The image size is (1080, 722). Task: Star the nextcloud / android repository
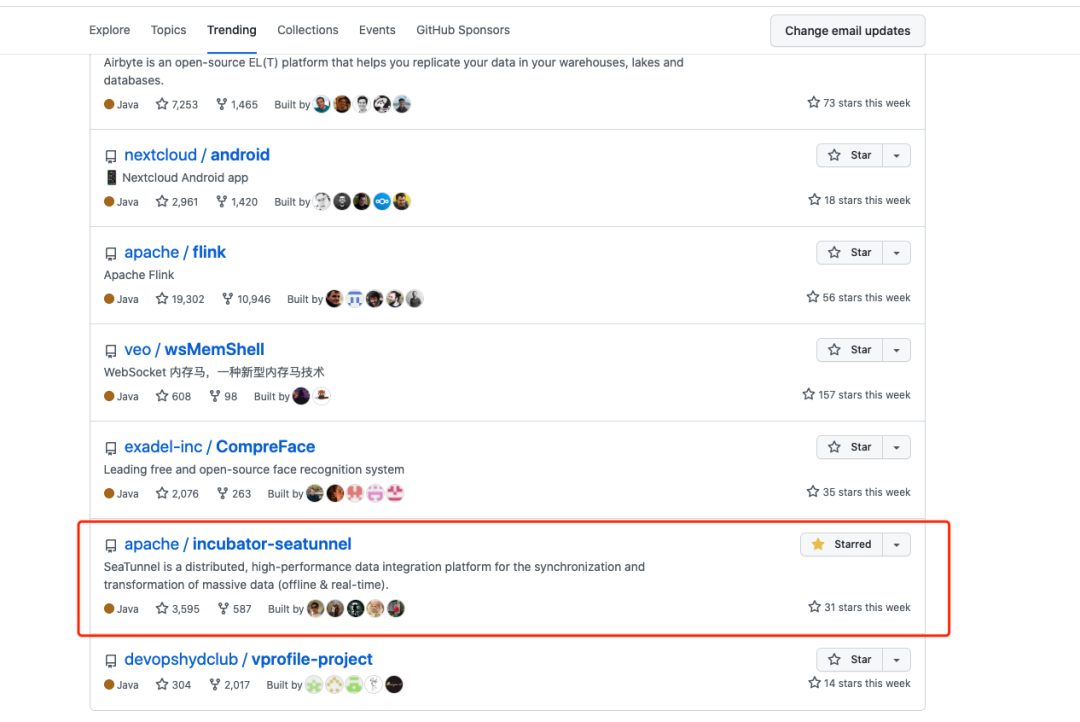click(x=849, y=156)
